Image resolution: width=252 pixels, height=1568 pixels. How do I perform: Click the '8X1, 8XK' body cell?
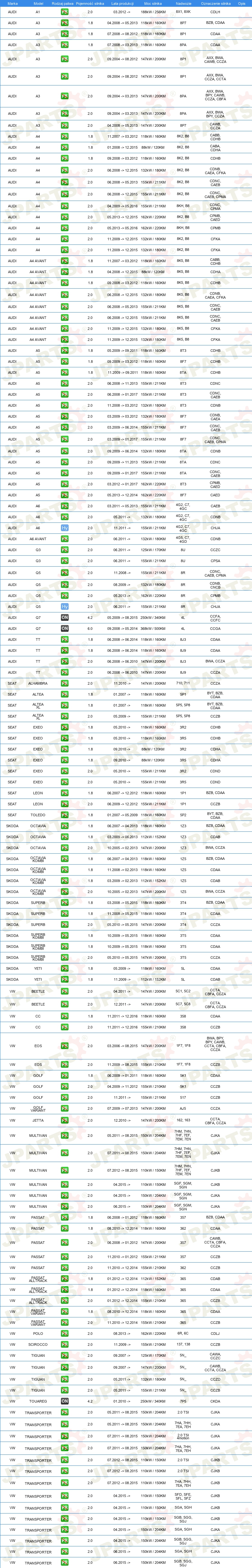tap(183, 12)
